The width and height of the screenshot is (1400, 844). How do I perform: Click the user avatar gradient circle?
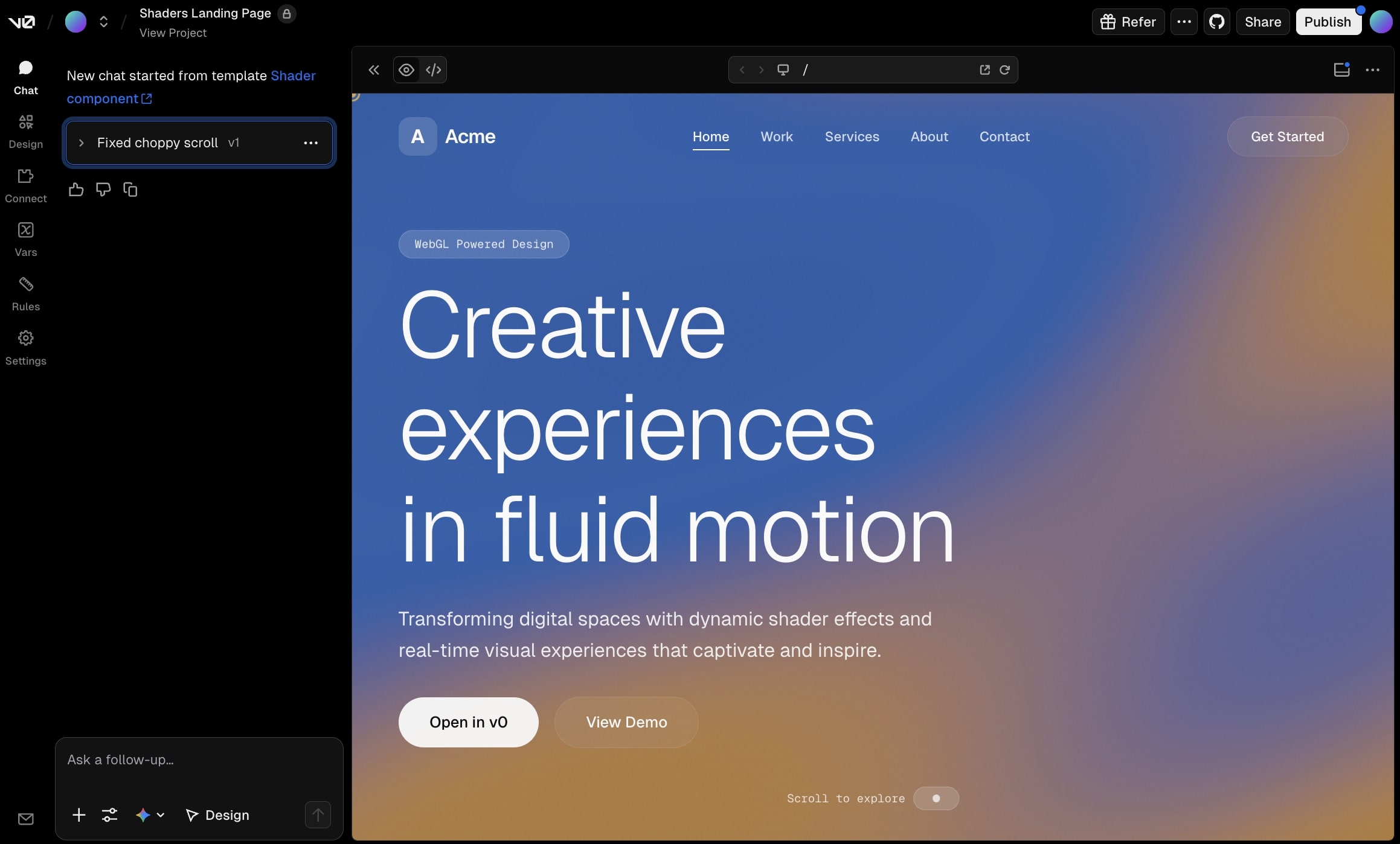(x=1381, y=22)
